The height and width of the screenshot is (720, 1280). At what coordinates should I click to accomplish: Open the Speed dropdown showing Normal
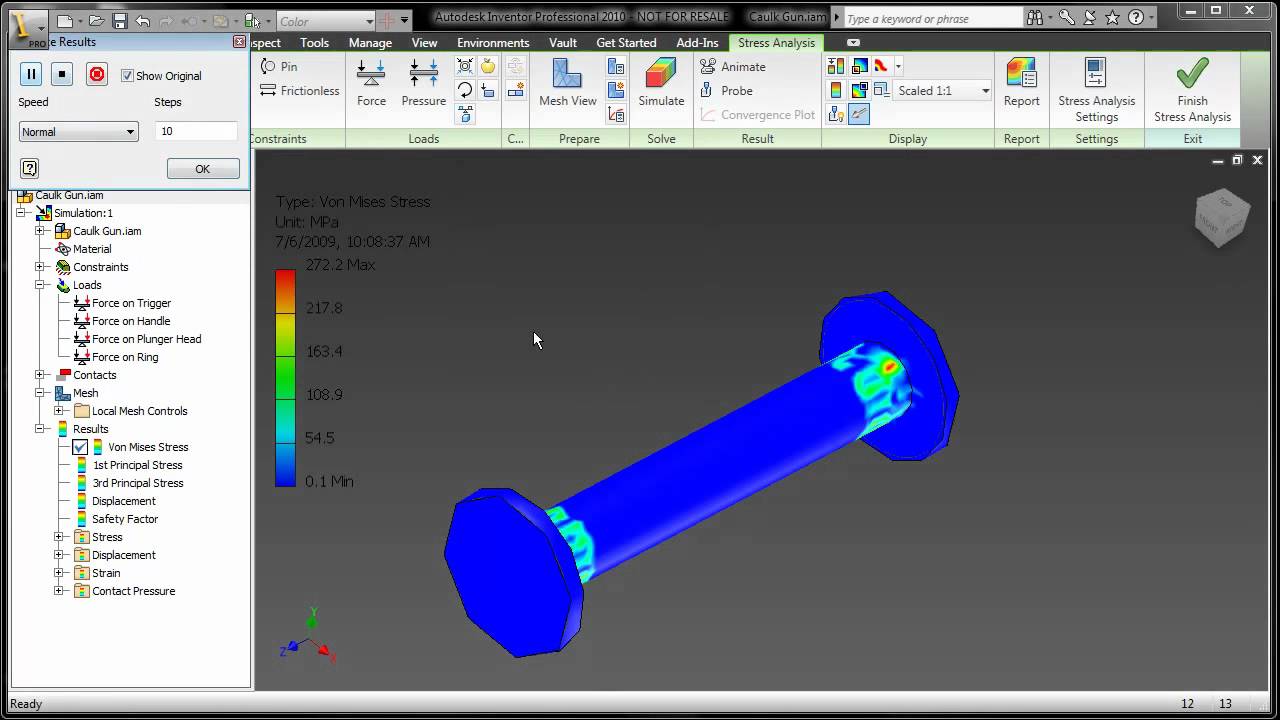click(78, 132)
